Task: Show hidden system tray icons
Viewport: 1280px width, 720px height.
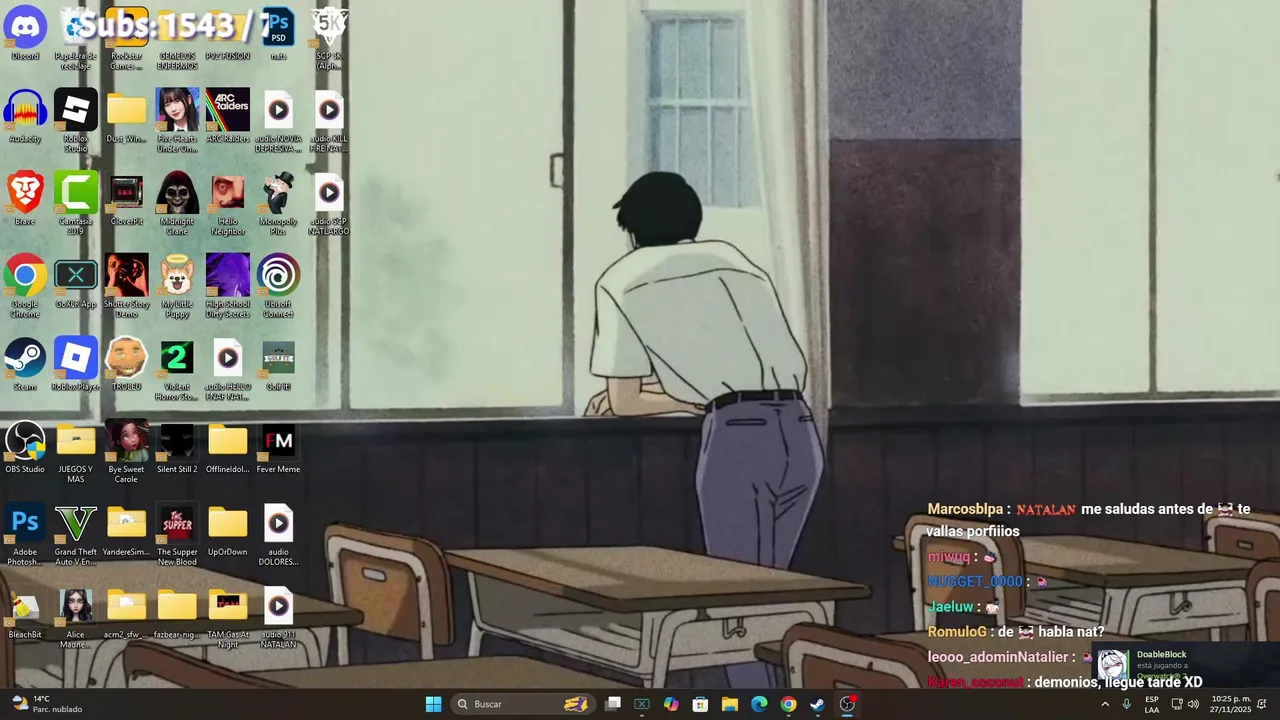Action: click(1105, 704)
